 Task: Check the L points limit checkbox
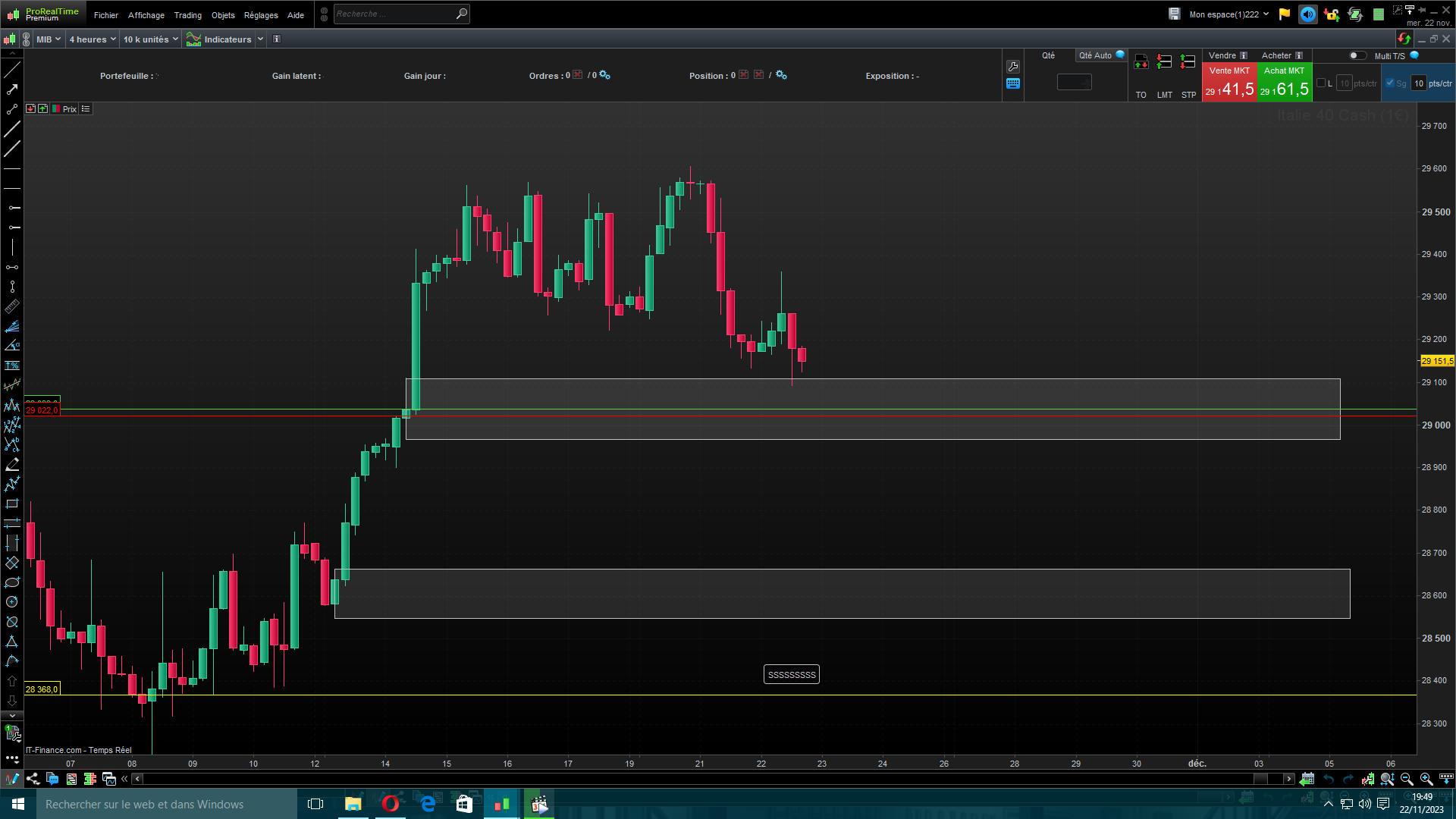[x=1321, y=83]
